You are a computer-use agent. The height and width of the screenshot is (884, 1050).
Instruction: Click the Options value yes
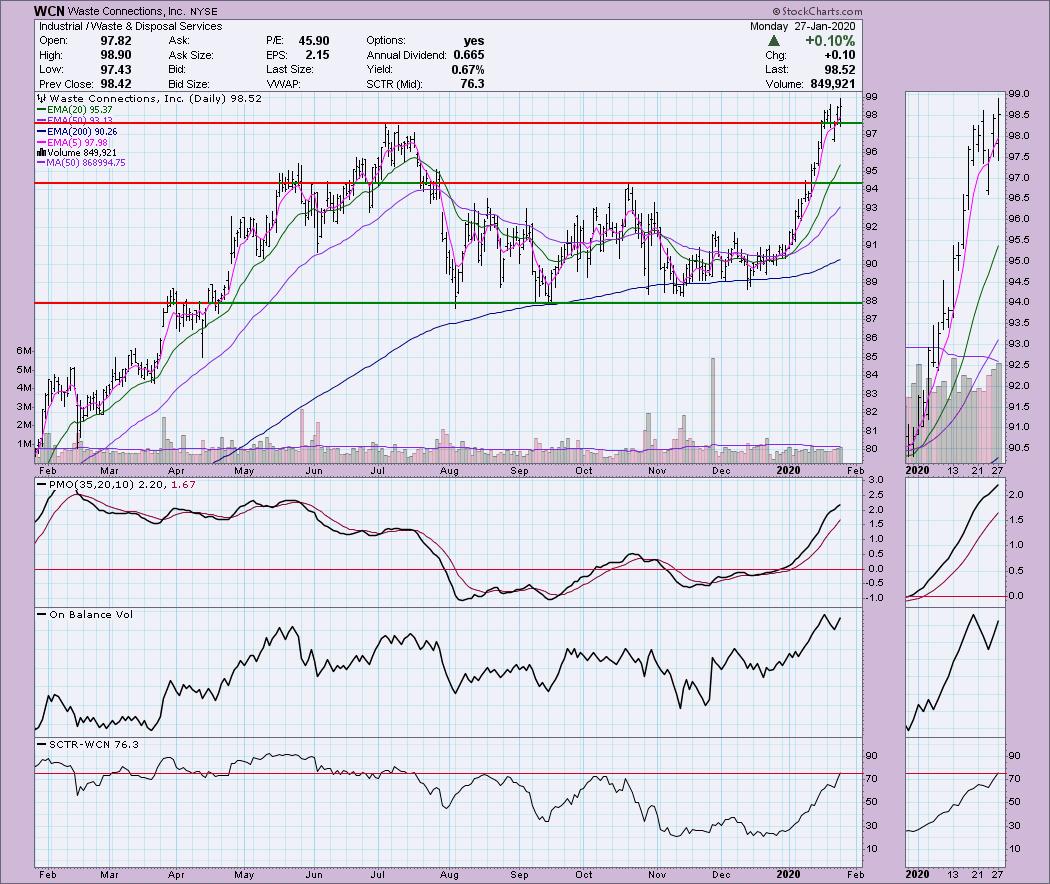click(x=473, y=41)
